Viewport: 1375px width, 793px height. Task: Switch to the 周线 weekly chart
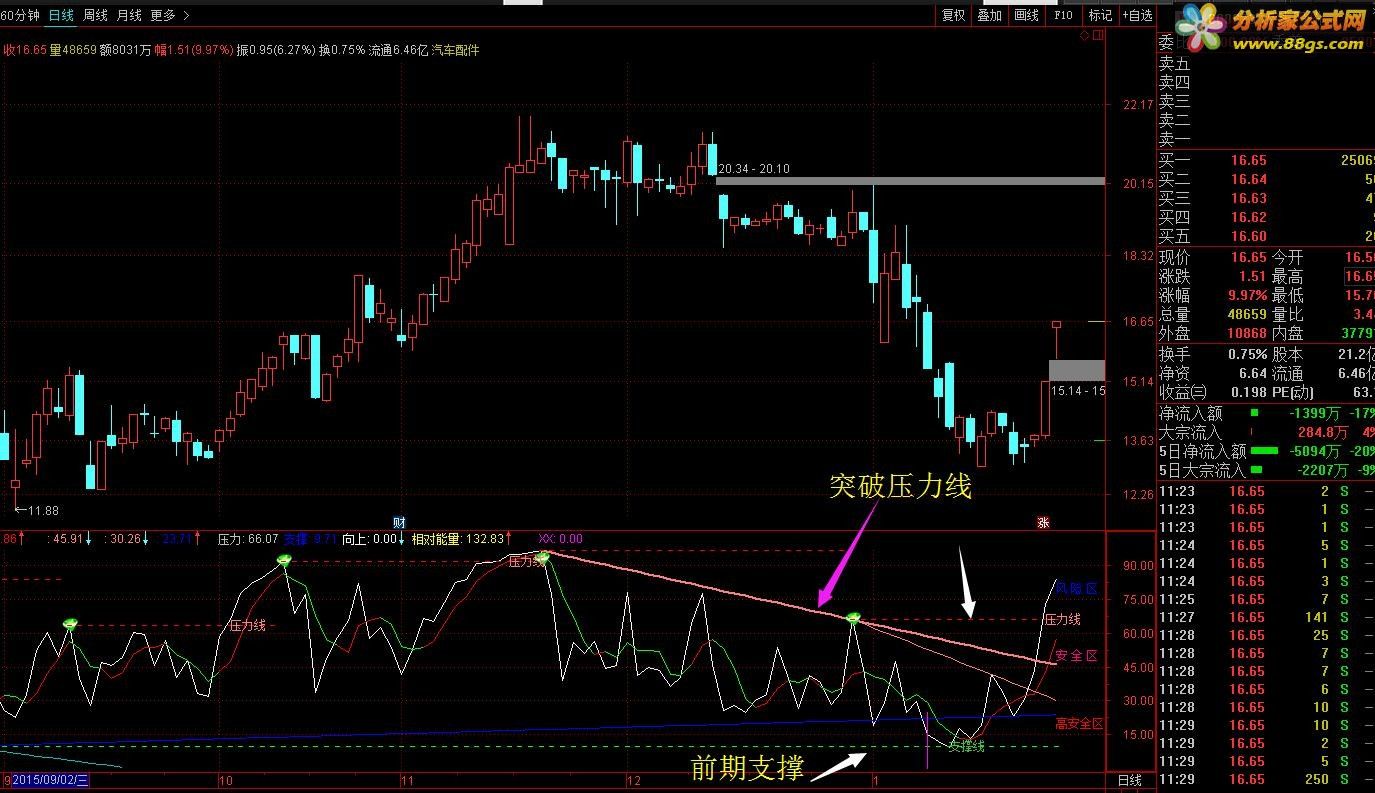pos(95,15)
